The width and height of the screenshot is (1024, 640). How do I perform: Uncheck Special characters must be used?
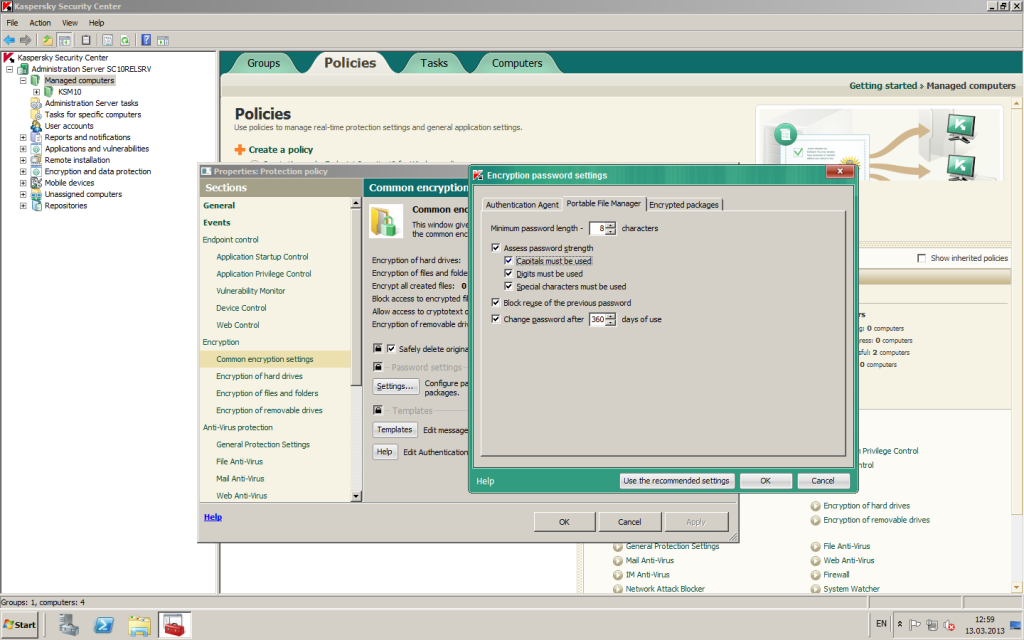click(x=508, y=286)
